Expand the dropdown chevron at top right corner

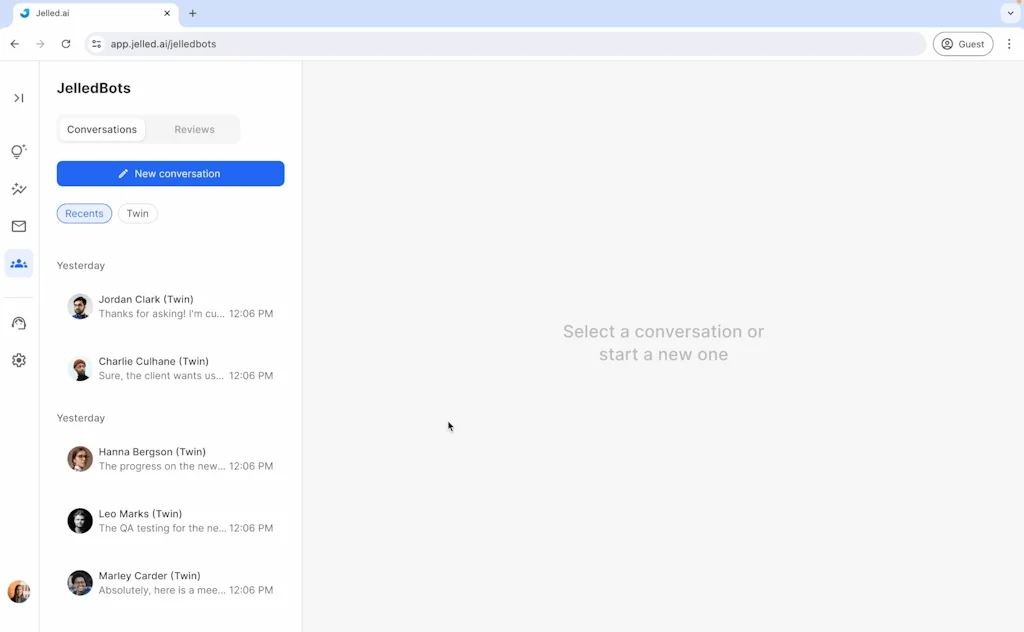click(1010, 13)
